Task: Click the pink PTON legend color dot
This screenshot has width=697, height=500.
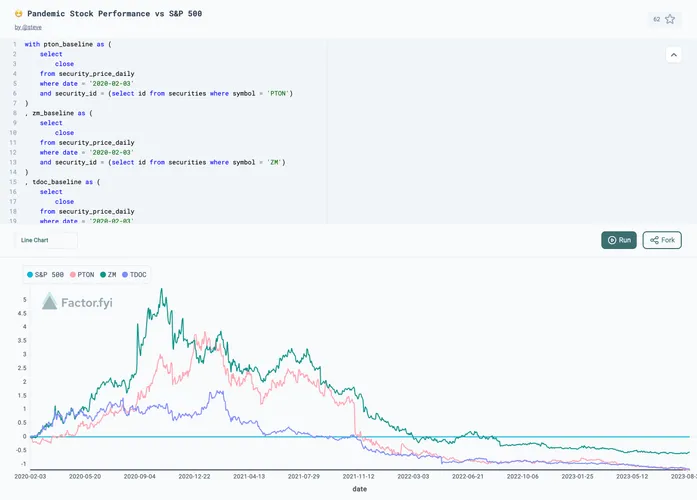Action: (72, 274)
